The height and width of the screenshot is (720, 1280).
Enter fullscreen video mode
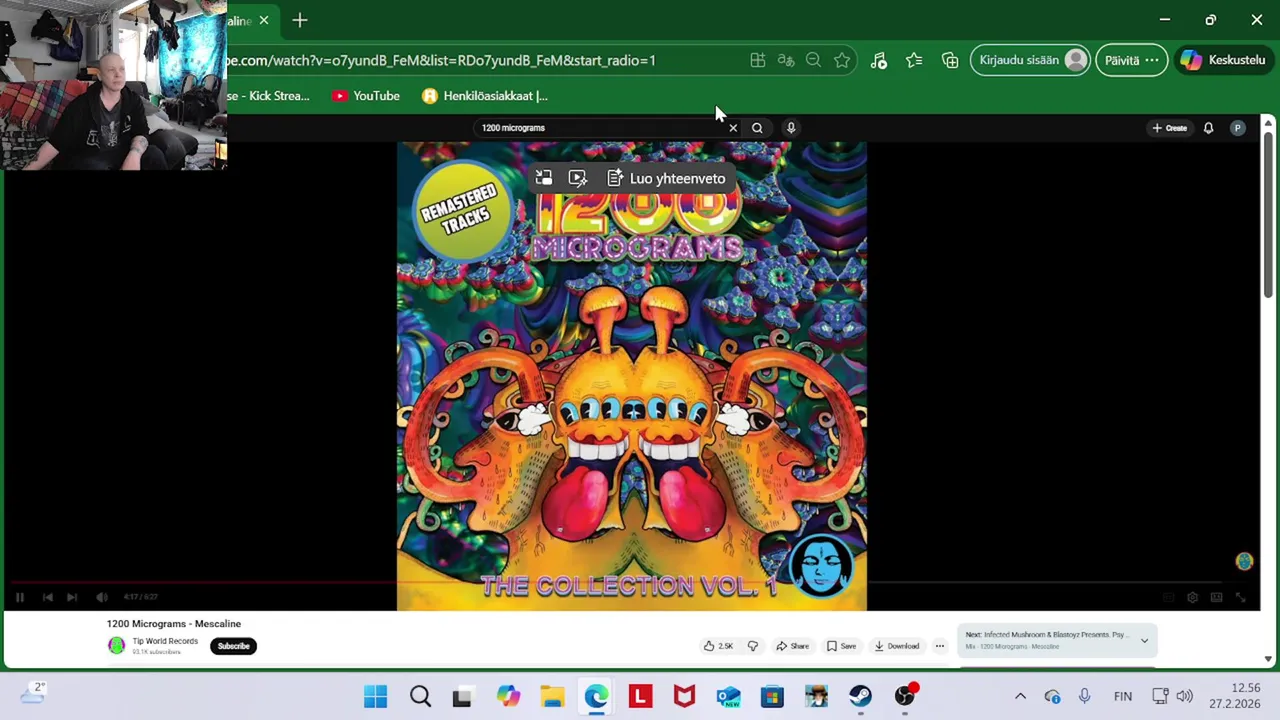tap(1241, 597)
